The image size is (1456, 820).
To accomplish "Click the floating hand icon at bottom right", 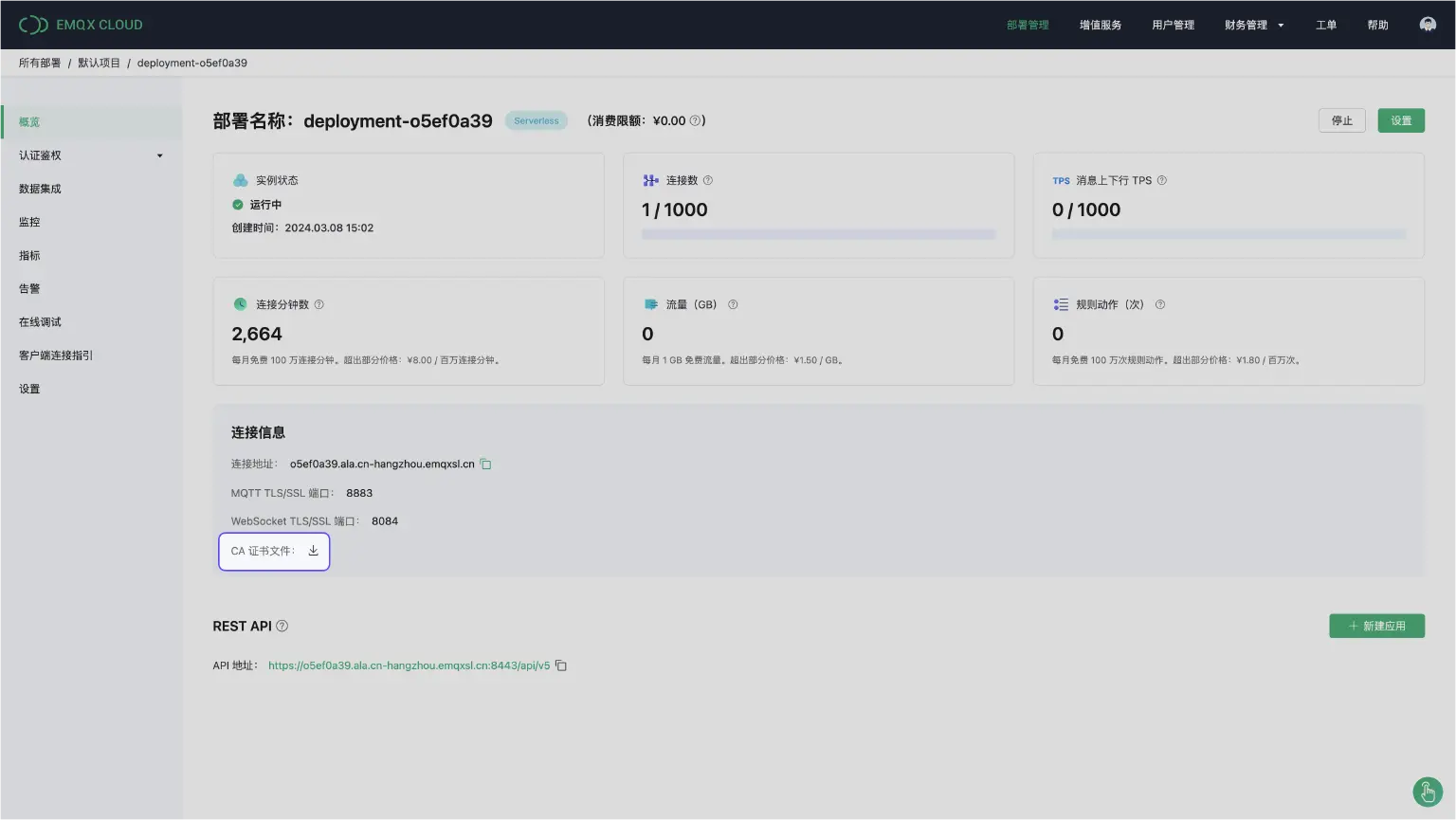I will [x=1427, y=792].
